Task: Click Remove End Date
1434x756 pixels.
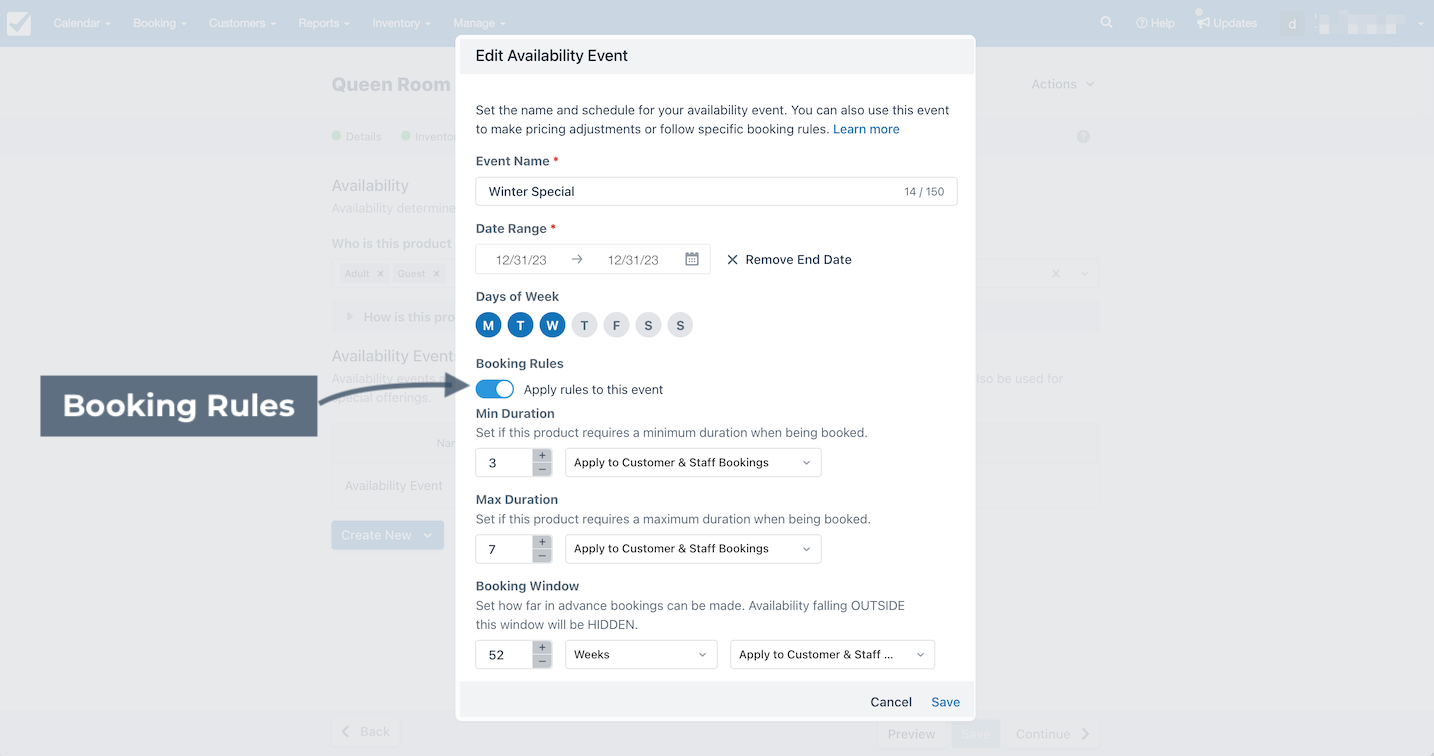Action: tap(798, 260)
